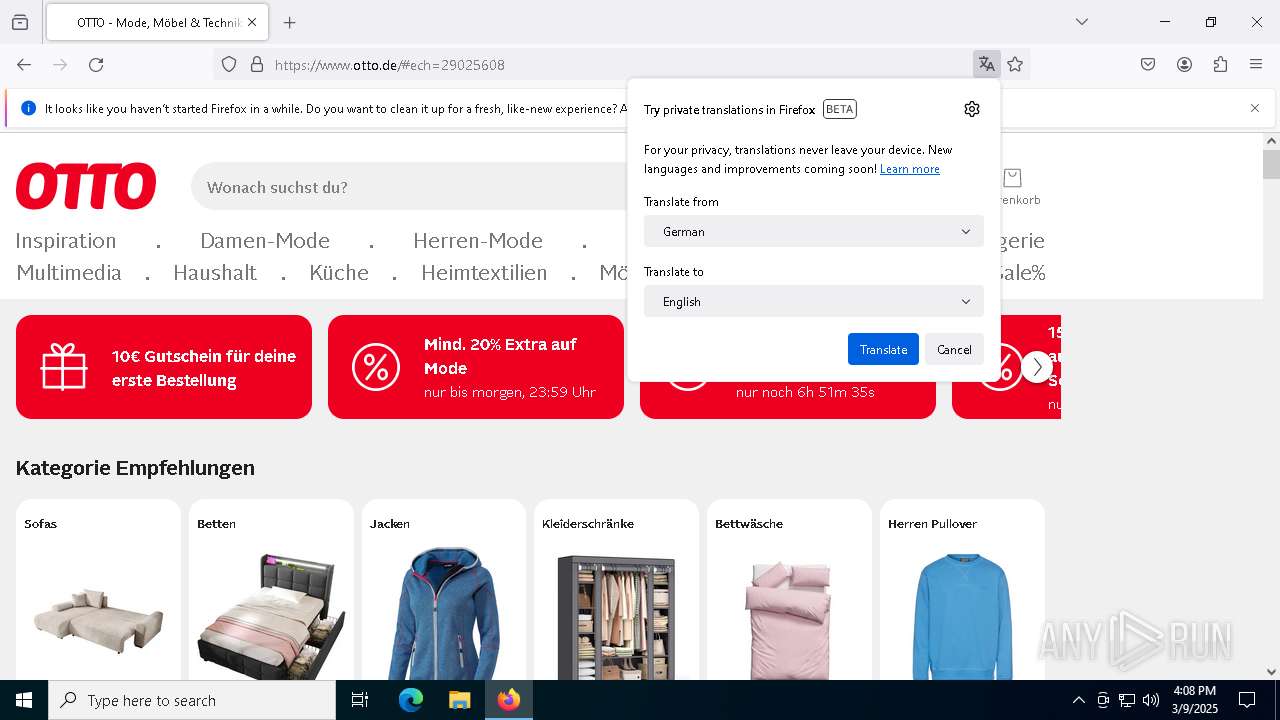Click the taskbar clock showing 4:08 PM

(x=1195, y=700)
